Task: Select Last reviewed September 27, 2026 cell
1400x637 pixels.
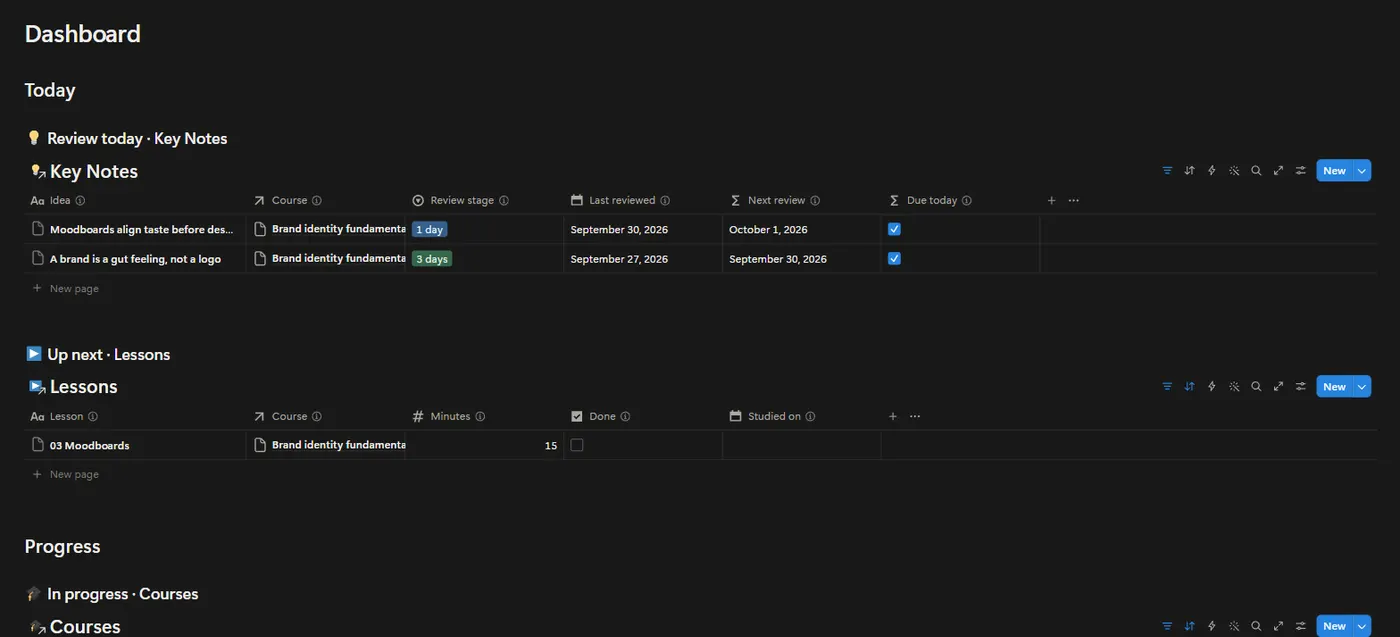Action: tap(643, 259)
